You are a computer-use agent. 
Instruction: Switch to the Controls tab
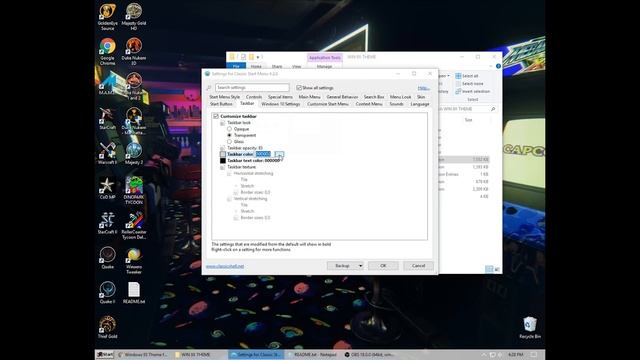254,97
